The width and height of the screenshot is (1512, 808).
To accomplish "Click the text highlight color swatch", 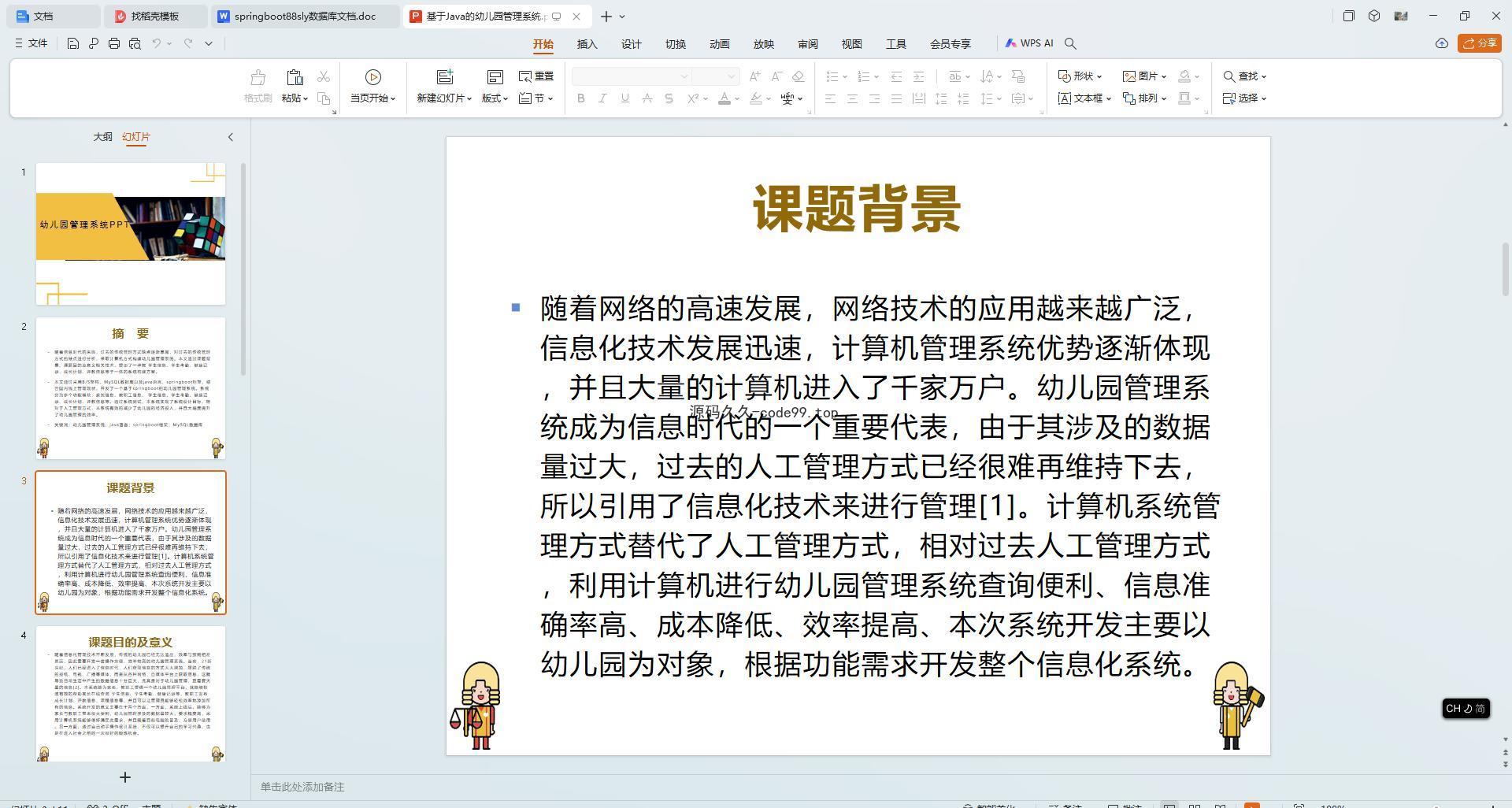I will tap(755, 98).
